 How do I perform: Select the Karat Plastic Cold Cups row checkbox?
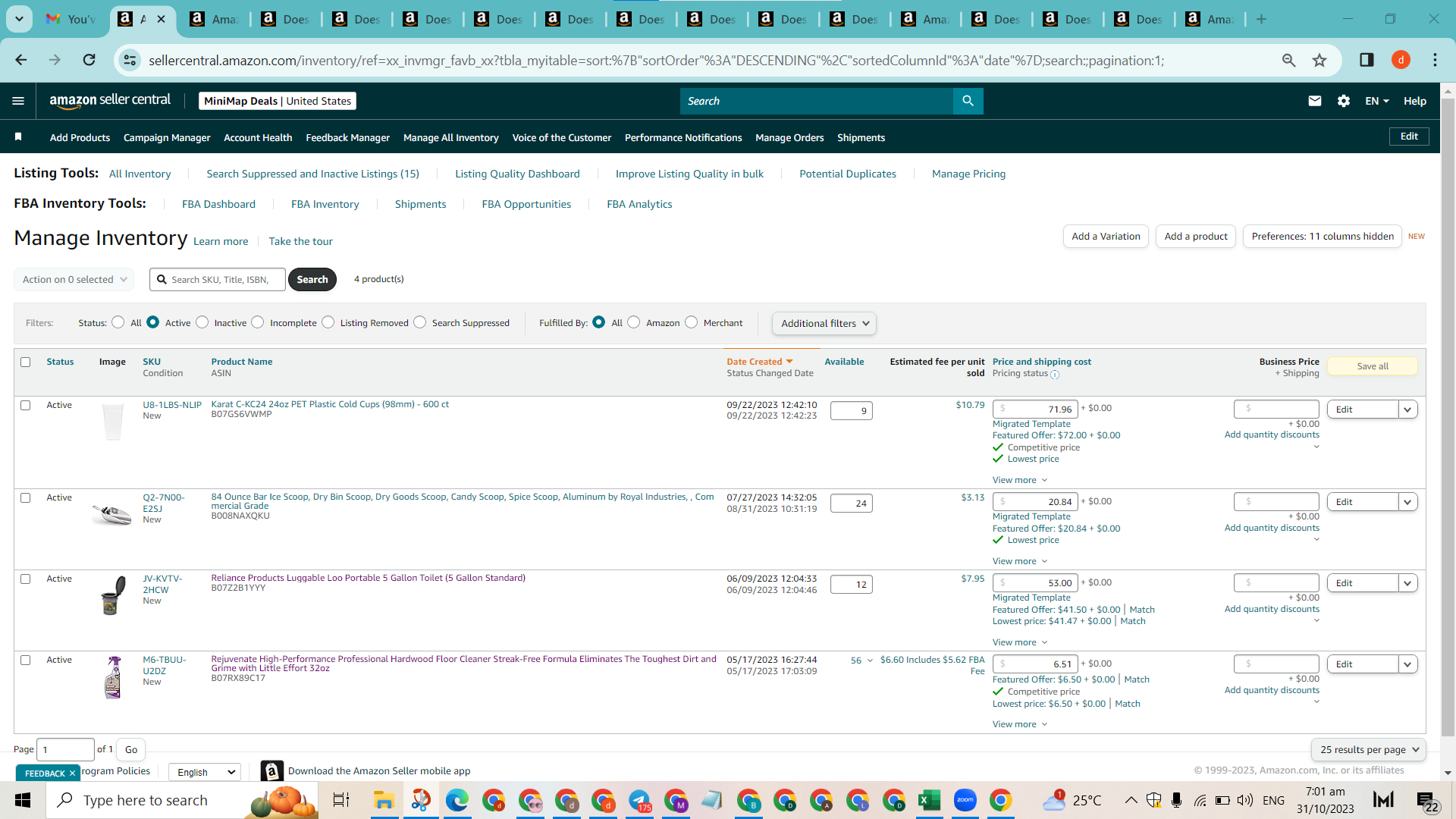(x=26, y=406)
